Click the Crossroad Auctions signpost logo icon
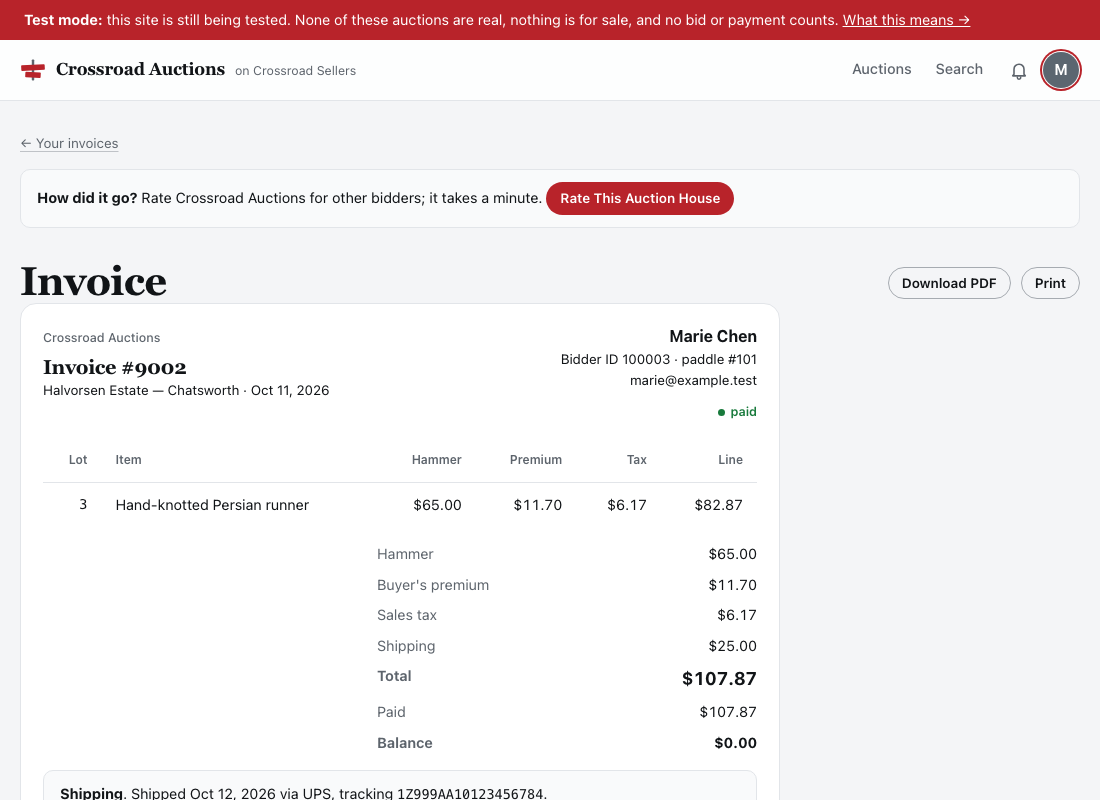The width and height of the screenshot is (1100, 800). [x=33, y=69]
